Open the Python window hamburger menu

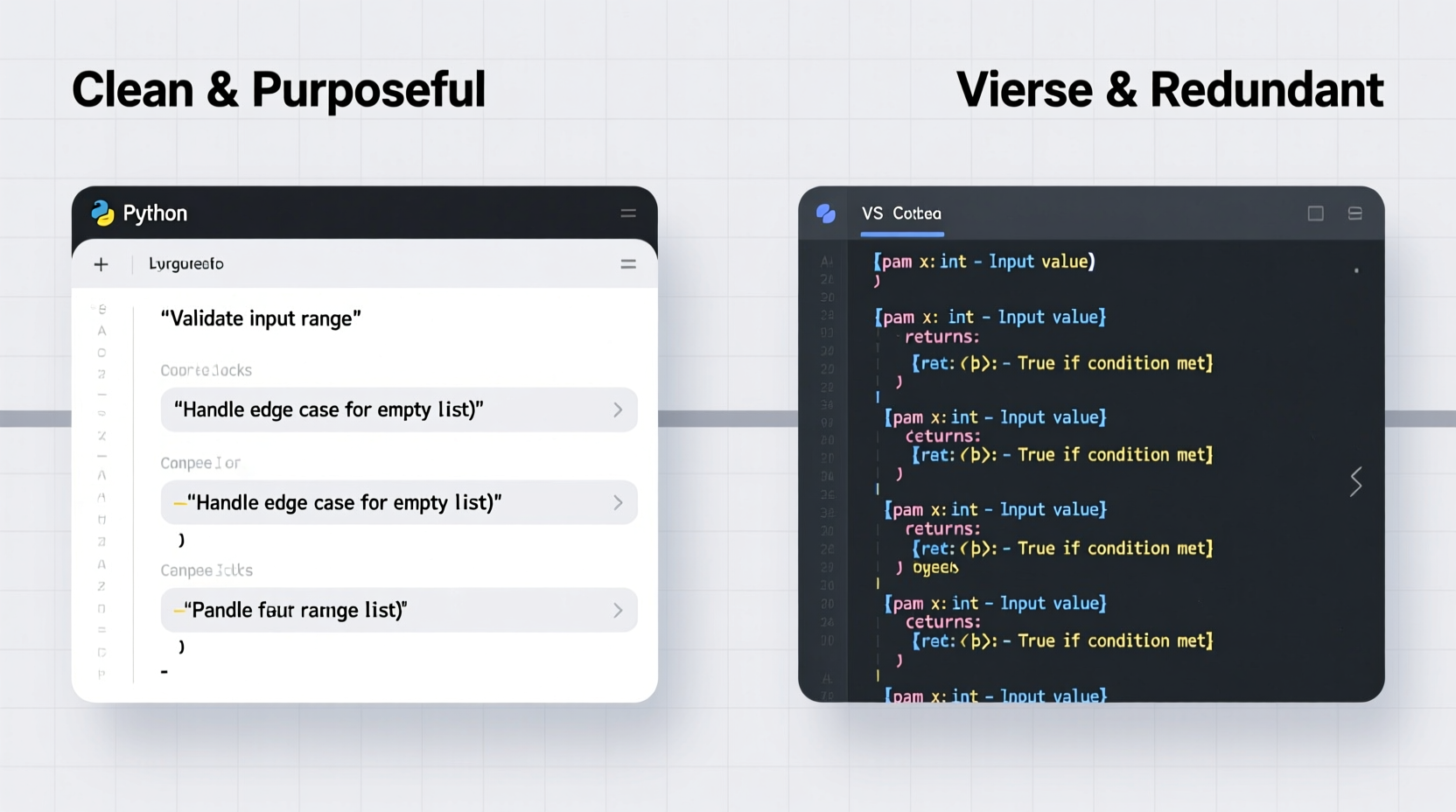pos(628,213)
